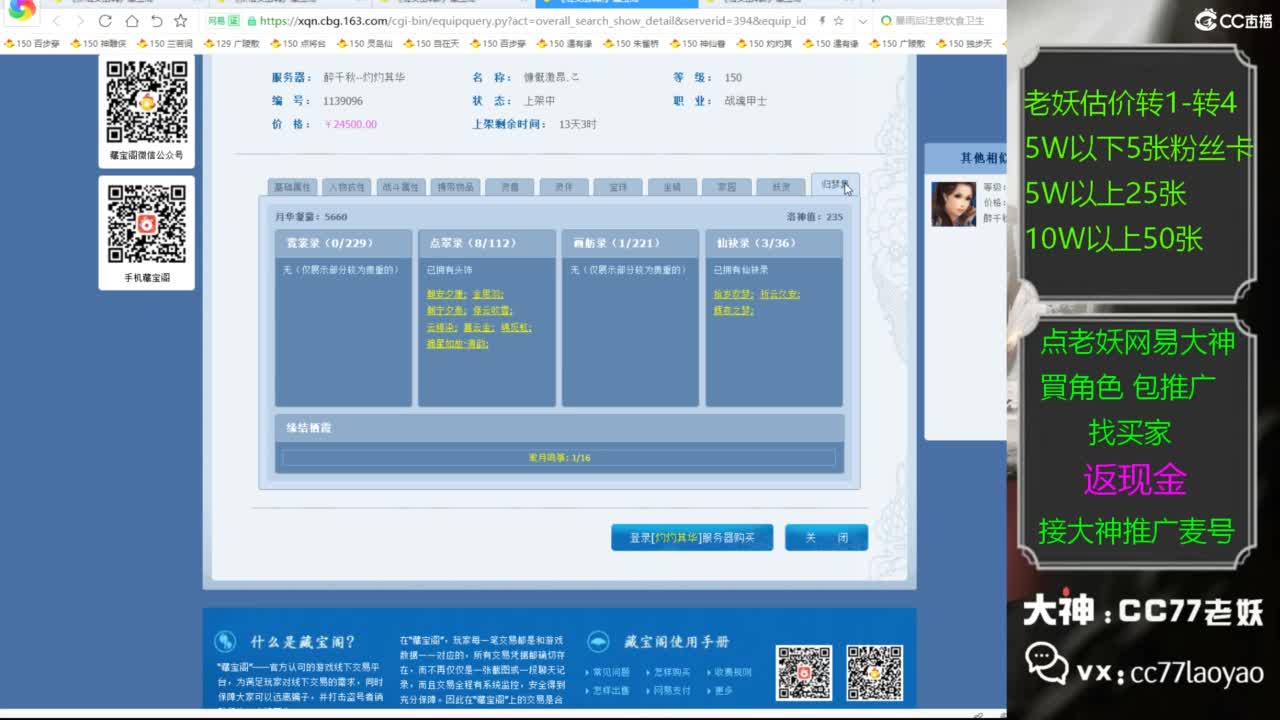Click the 手机藏宝阁 QR code
This screenshot has width=1280, height=720.
coord(147,224)
